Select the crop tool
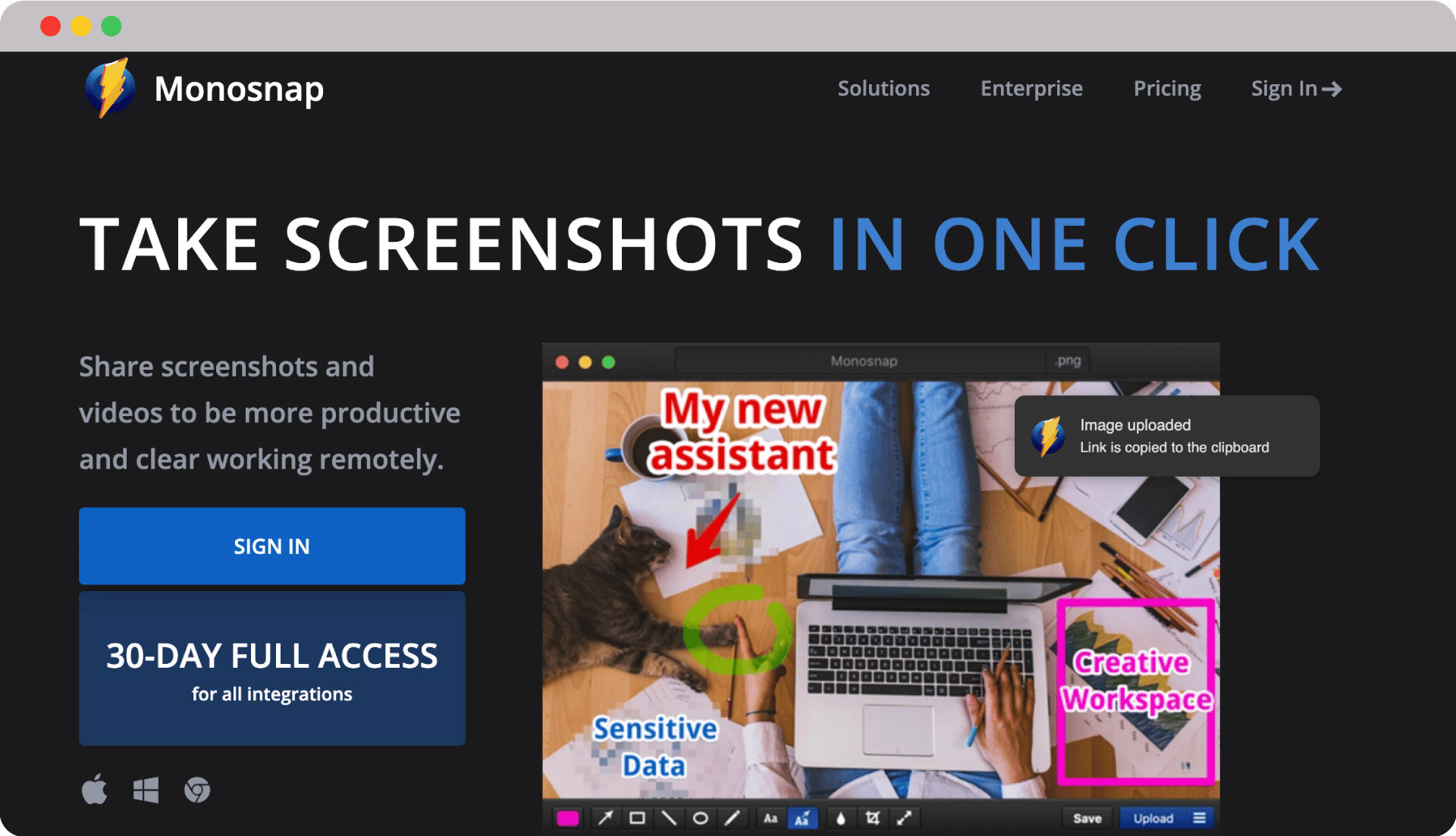1456x836 pixels. 872,818
